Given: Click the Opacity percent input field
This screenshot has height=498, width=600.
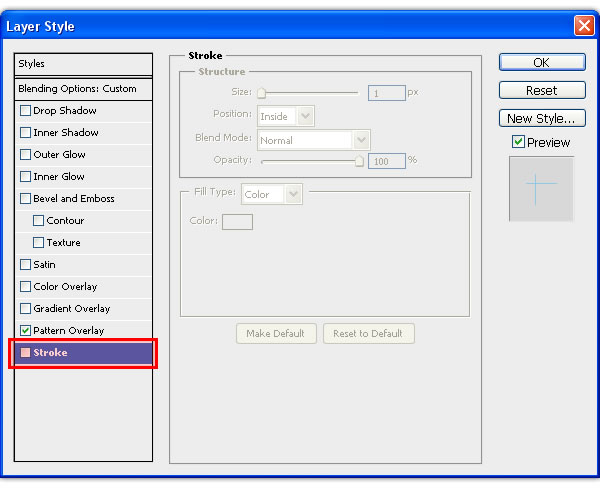Looking at the screenshot, I should pyautogui.click(x=386, y=161).
